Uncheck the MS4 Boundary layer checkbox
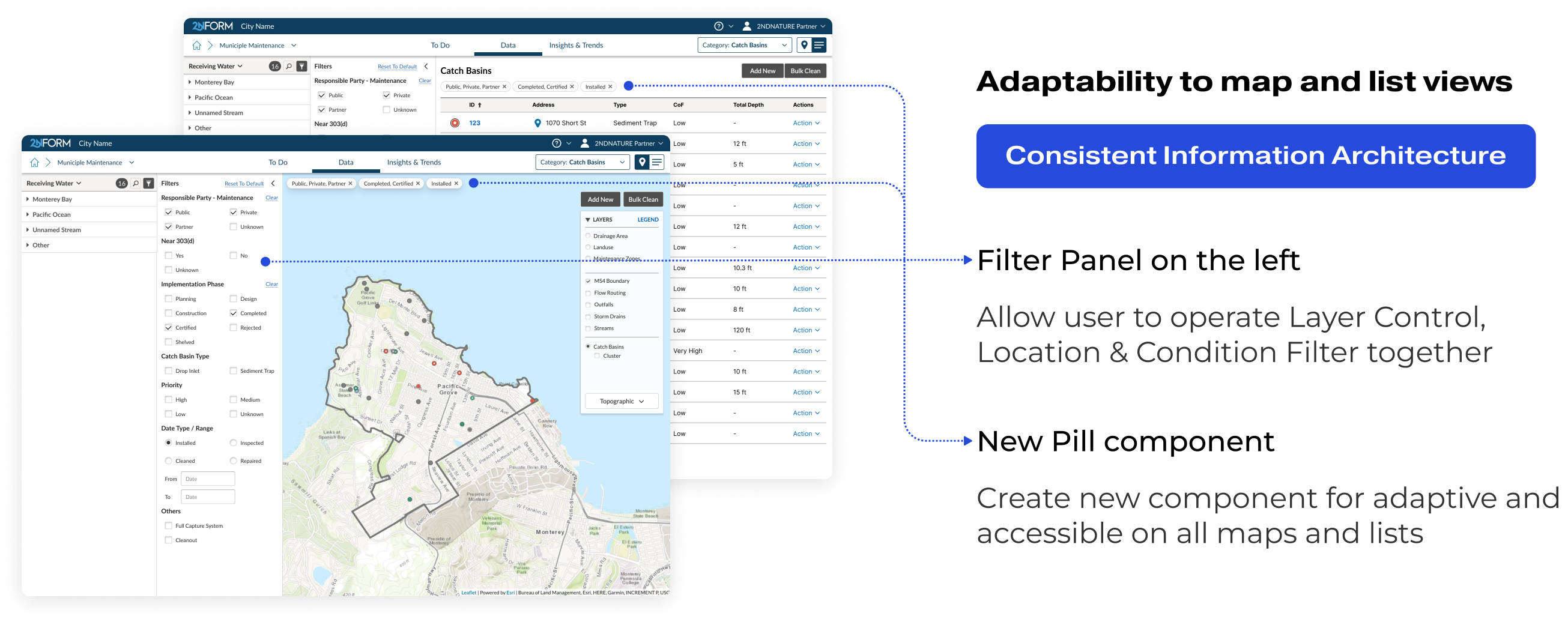This screenshot has width=1568, height=622. [588, 281]
